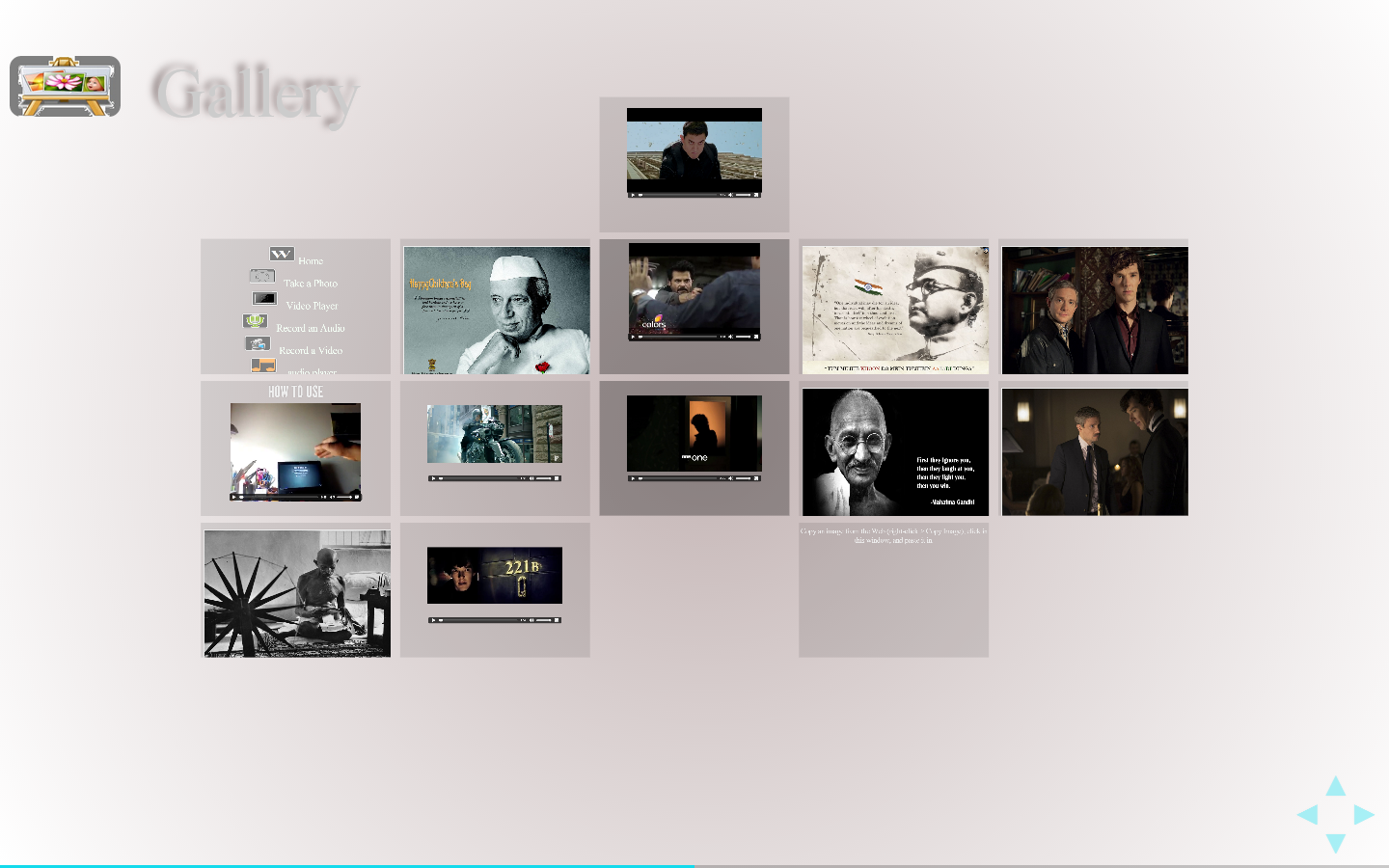The height and width of the screenshot is (868, 1389).
Task: Open fullscreen for the 221B video
Action: 557,620
